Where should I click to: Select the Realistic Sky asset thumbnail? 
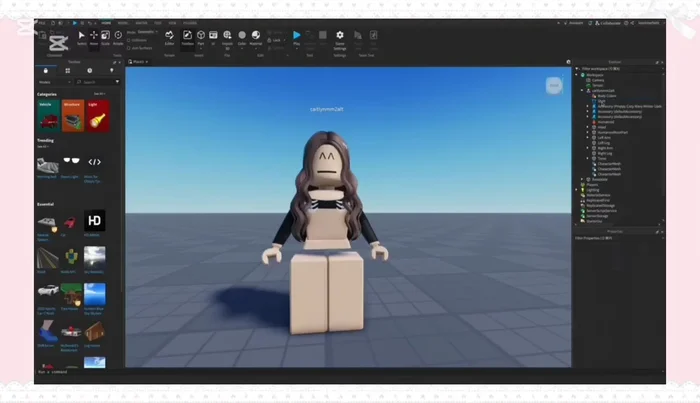(95, 257)
